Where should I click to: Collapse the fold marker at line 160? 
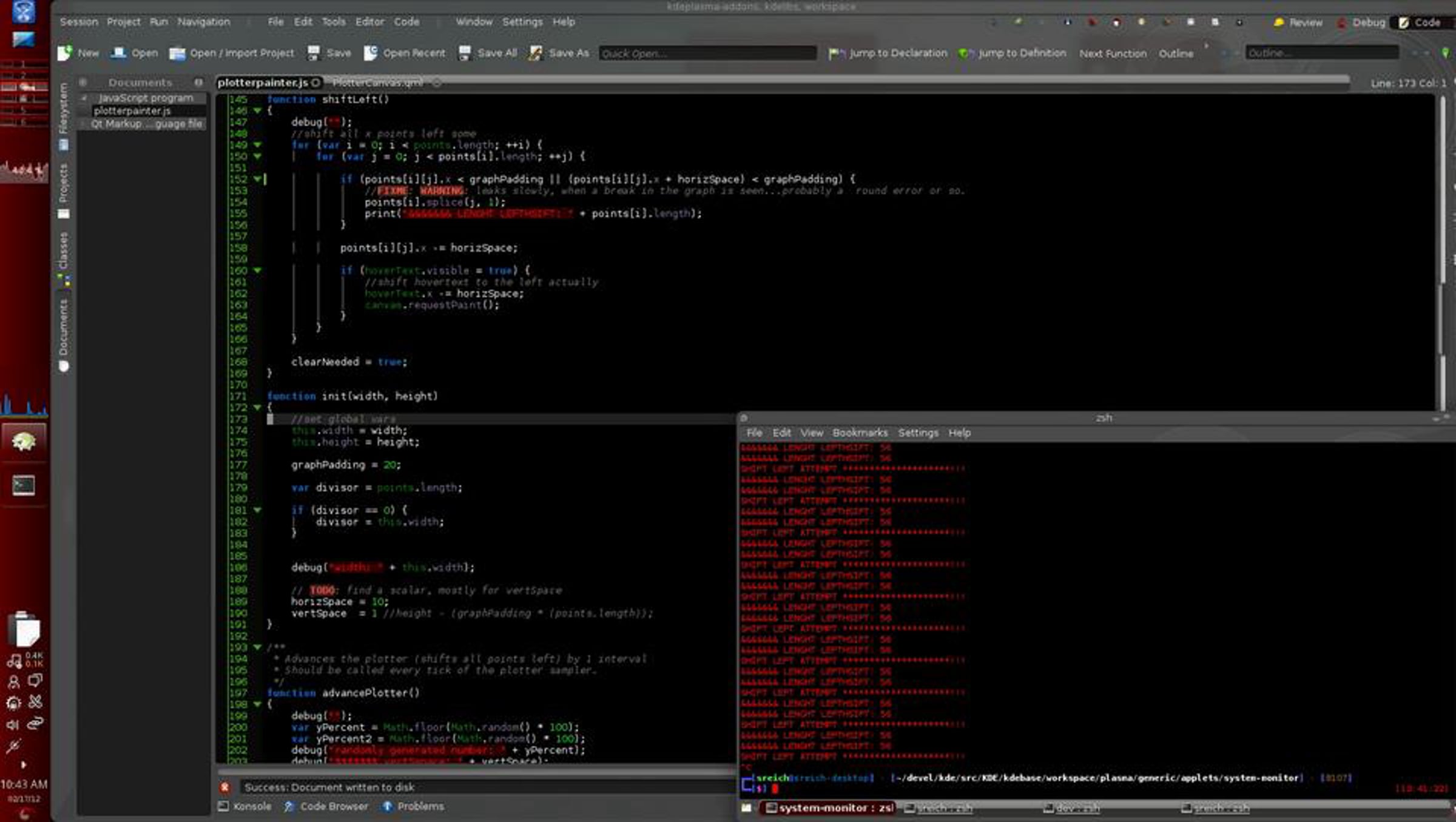257,271
